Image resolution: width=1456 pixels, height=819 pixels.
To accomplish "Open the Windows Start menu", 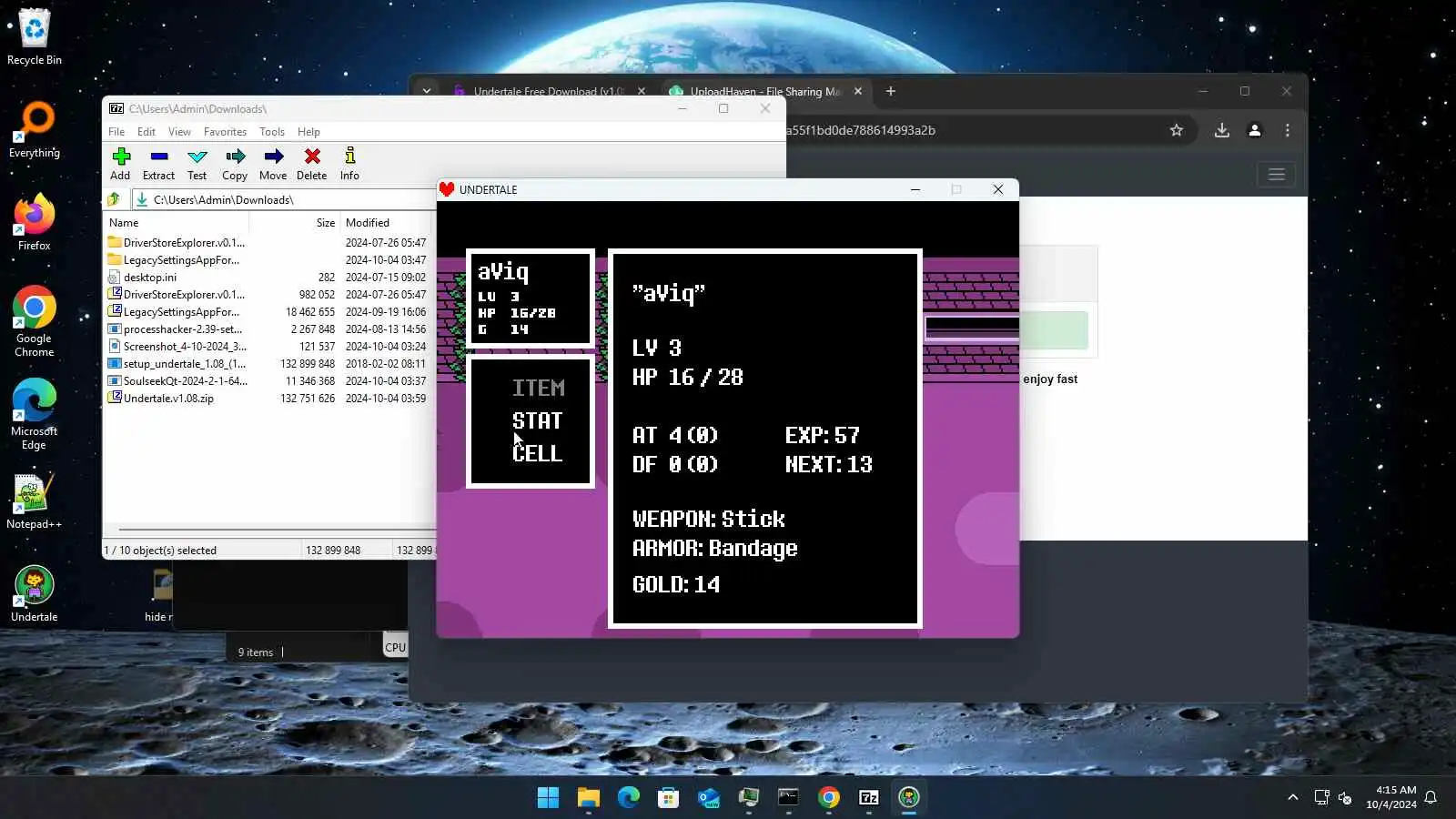I will pos(548,798).
